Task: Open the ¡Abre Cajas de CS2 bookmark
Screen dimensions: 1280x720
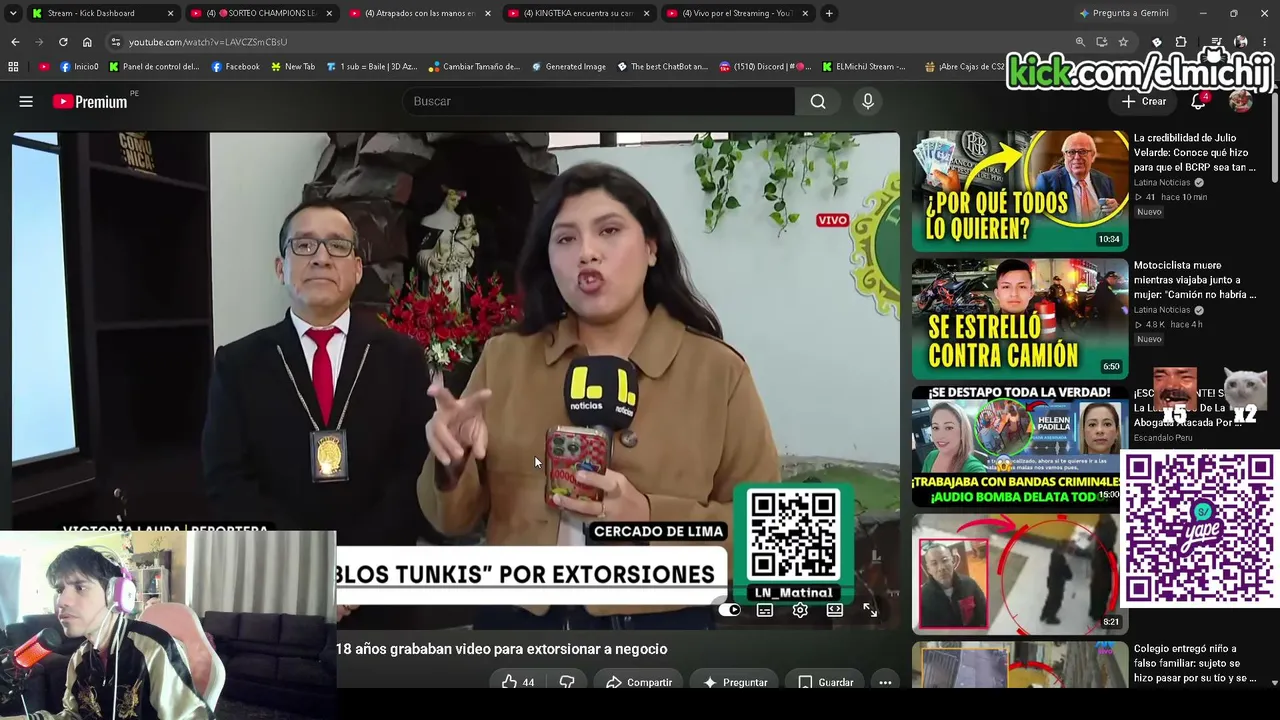Action: [x=965, y=67]
